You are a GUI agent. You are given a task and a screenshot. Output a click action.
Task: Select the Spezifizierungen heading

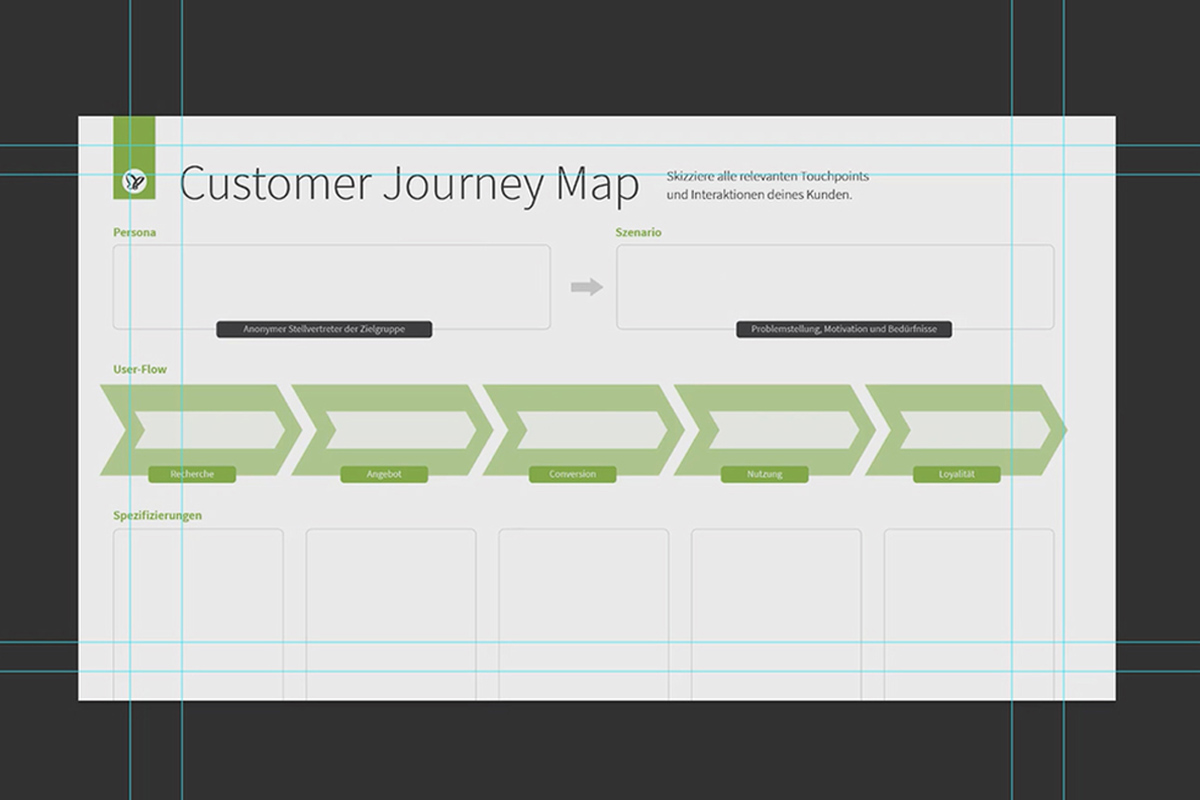158,516
